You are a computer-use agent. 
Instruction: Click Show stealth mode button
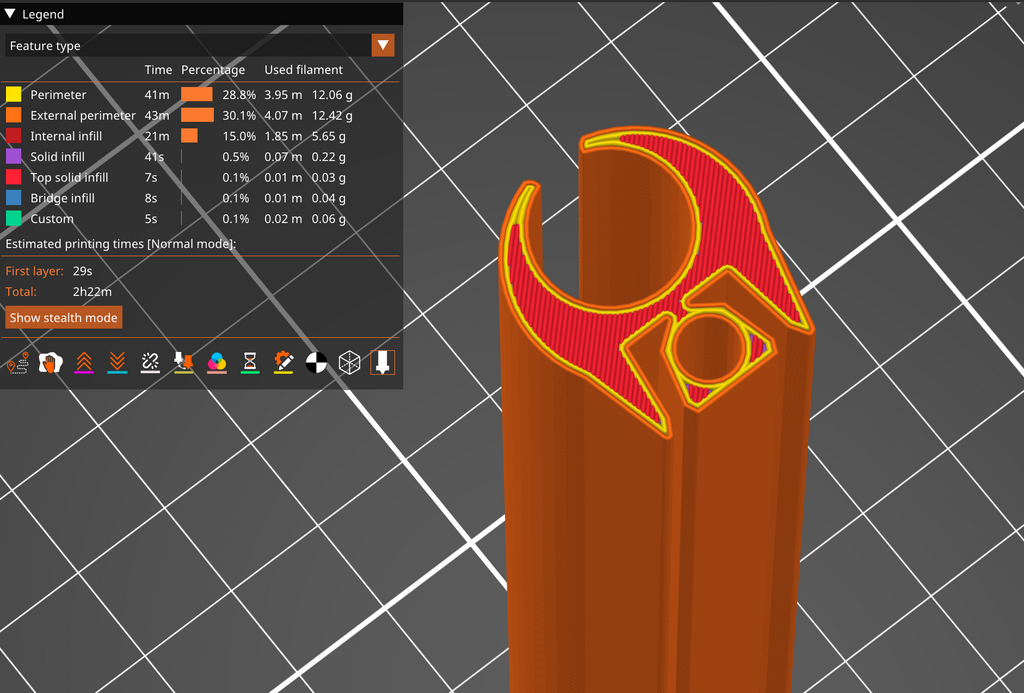pos(63,317)
